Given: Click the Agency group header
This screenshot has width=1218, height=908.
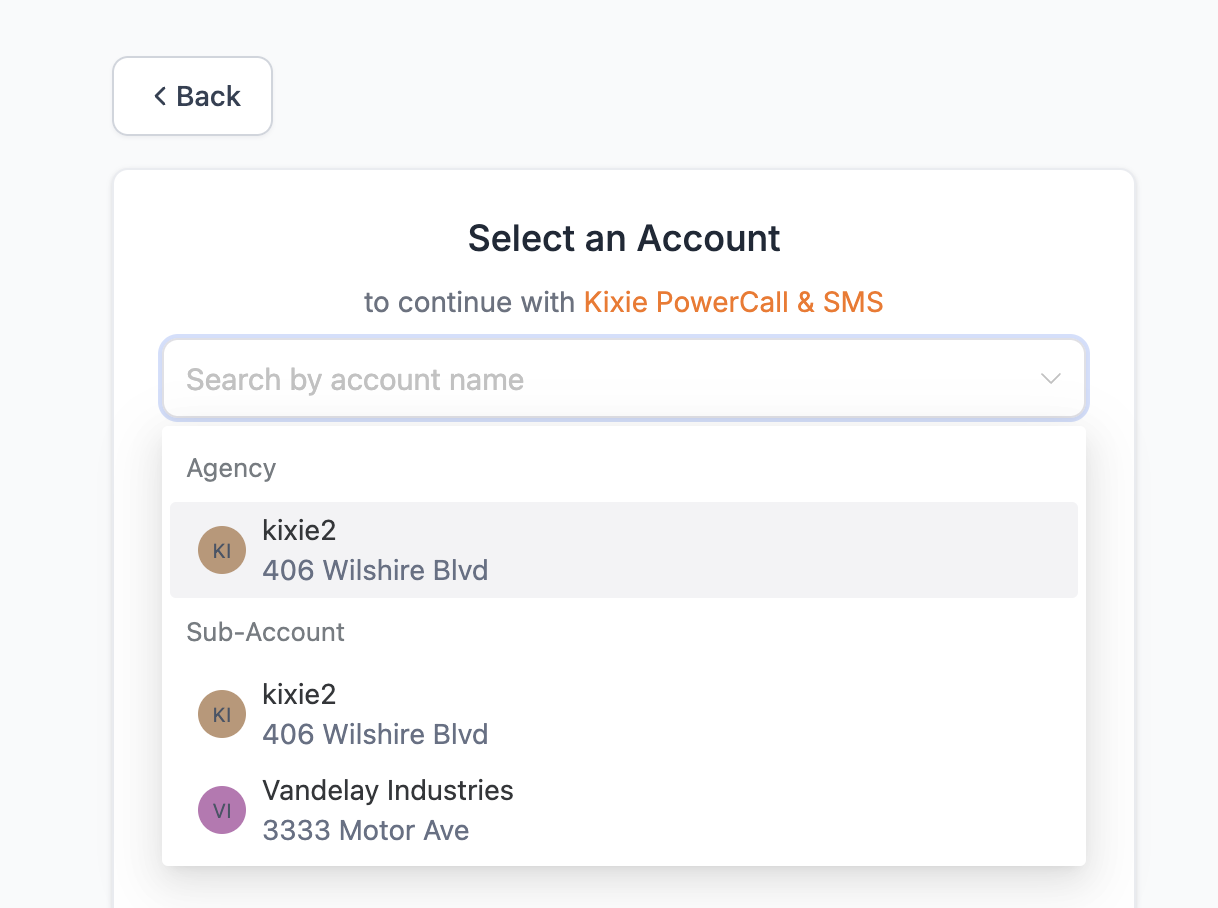Looking at the screenshot, I should click(231, 468).
